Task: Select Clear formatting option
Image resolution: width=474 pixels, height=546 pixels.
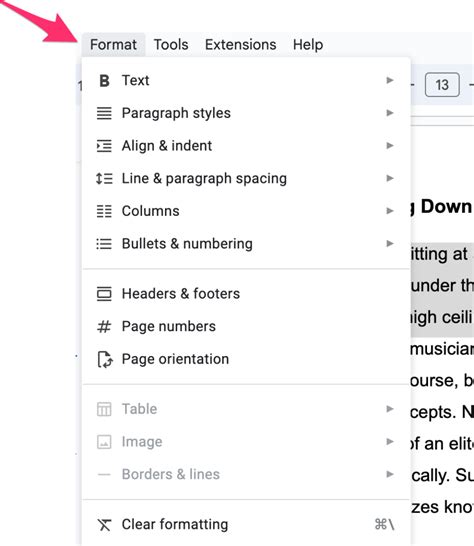Action: pos(246,524)
